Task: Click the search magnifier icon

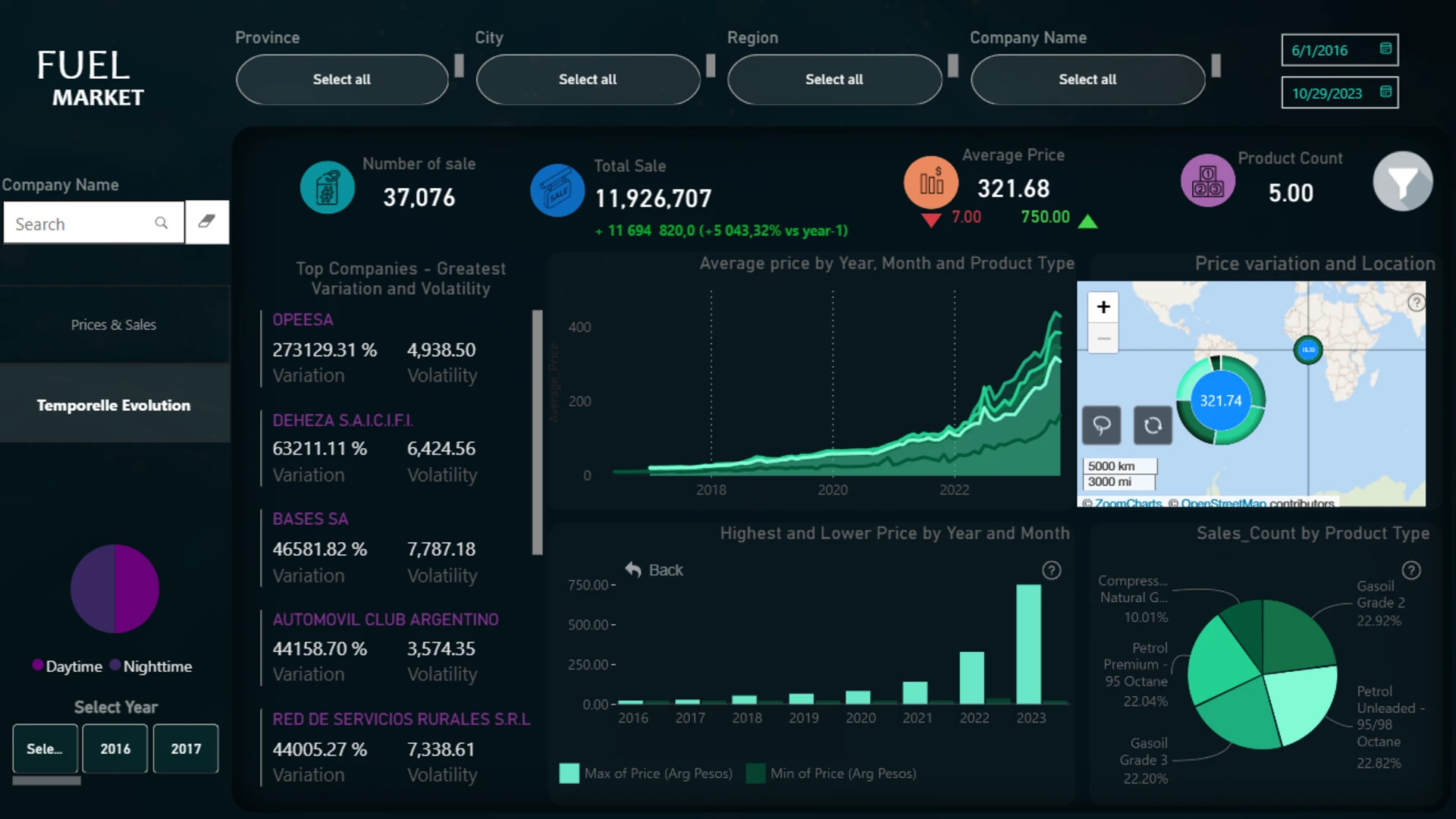Action: pos(162,222)
